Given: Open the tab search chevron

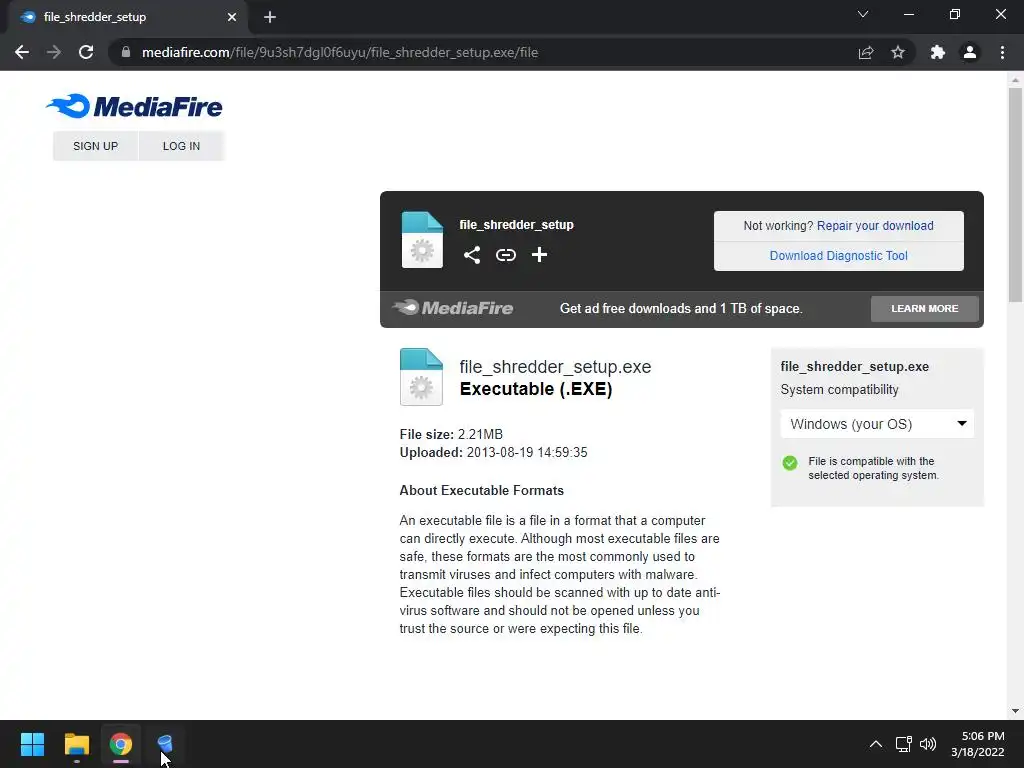Looking at the screenshot, I should (x=863, y=14).
